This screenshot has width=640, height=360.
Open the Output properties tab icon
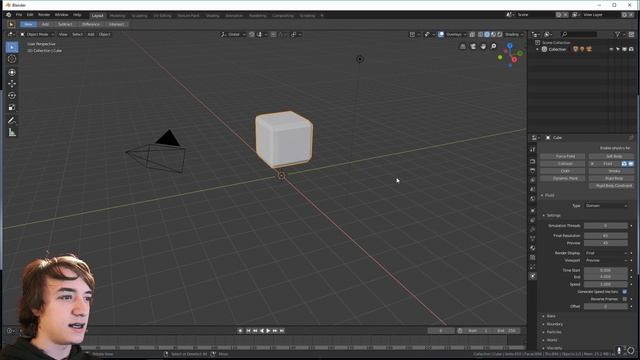[533, 171]
